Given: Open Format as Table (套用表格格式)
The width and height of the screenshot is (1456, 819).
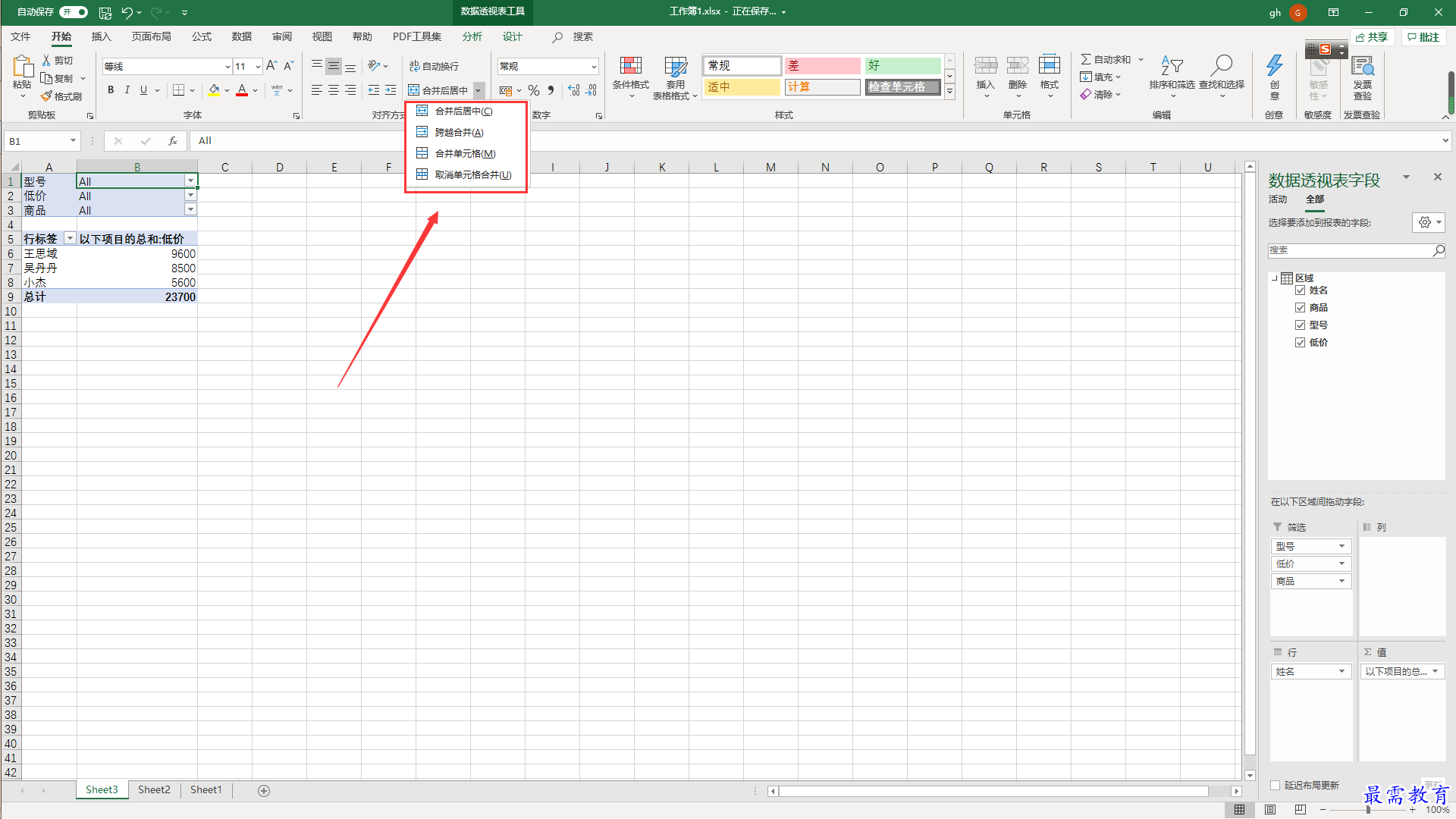Looking at the screenshot, I should [x=675, y=77].
